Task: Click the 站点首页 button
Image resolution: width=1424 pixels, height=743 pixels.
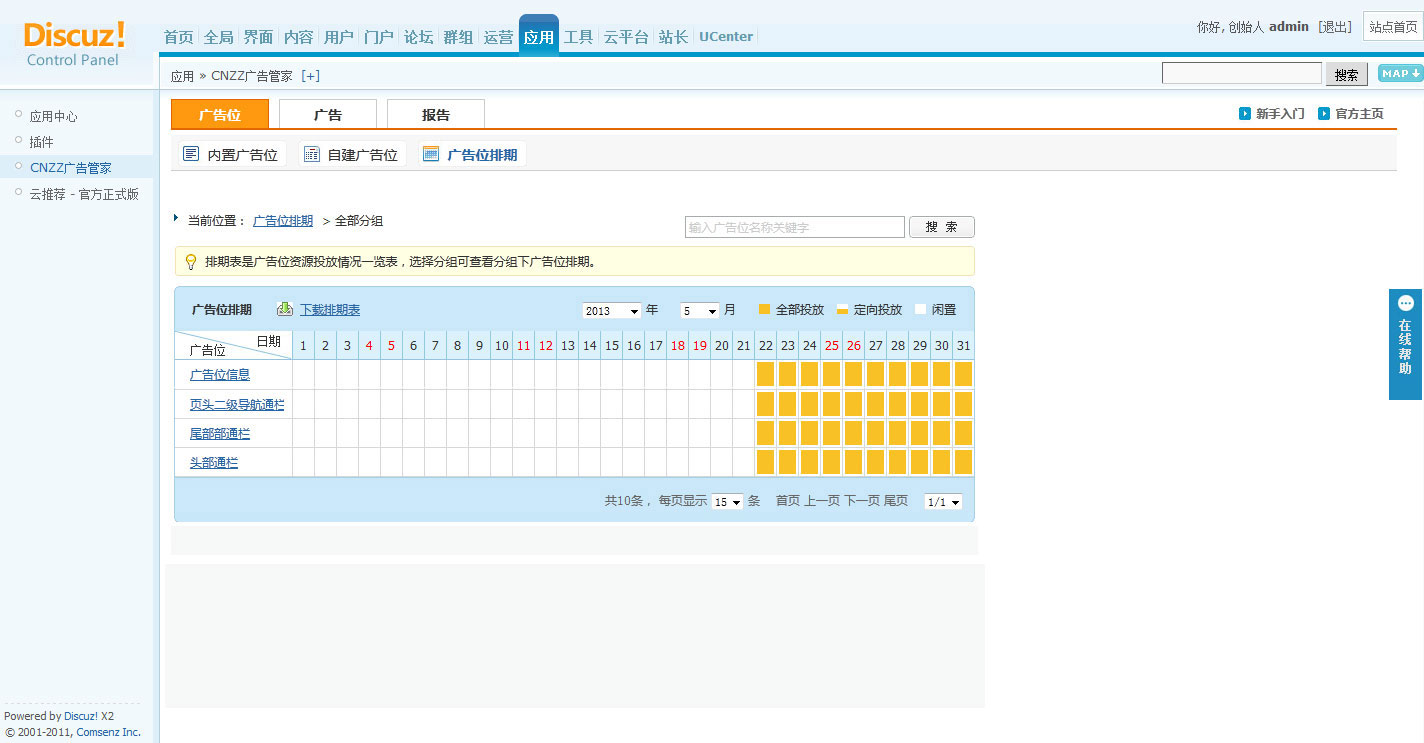Action: [1393, 27]
